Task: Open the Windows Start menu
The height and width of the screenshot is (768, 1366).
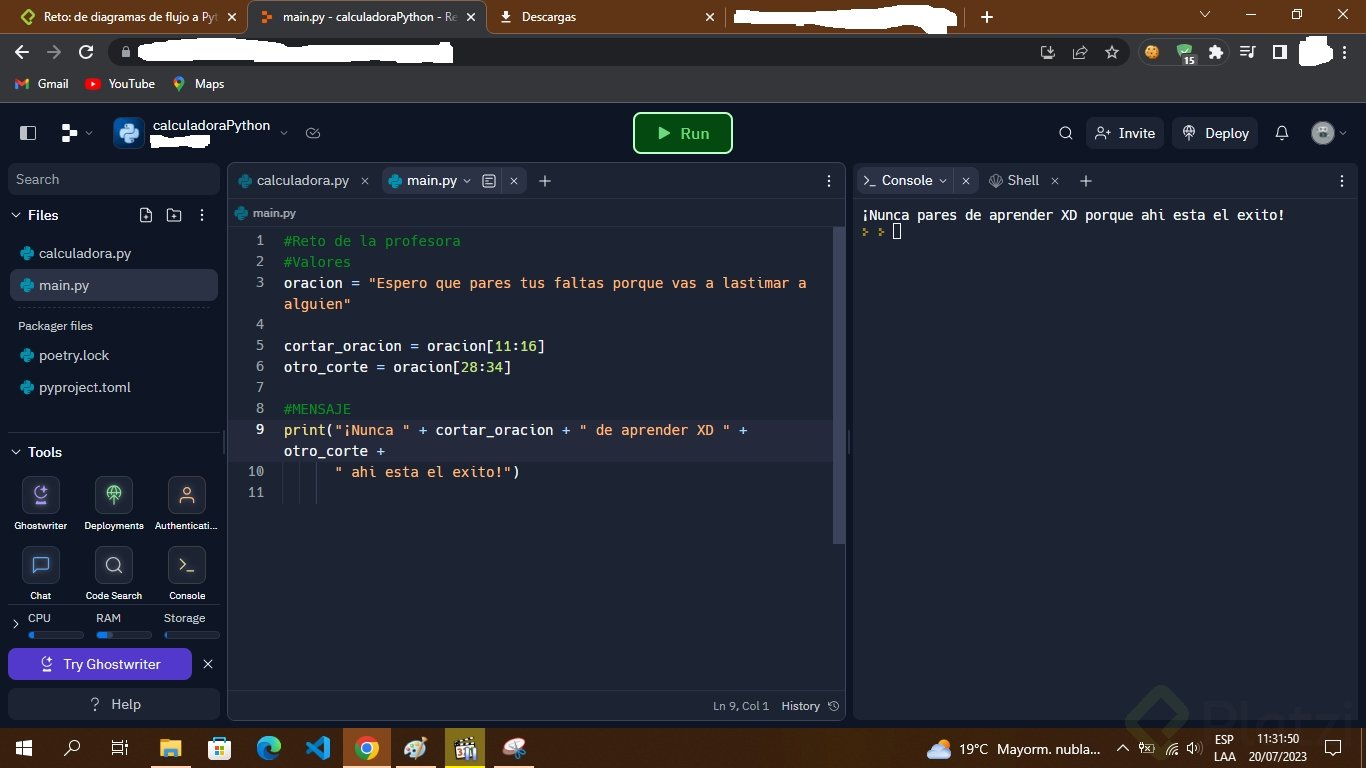Action: tap(24, 748)
